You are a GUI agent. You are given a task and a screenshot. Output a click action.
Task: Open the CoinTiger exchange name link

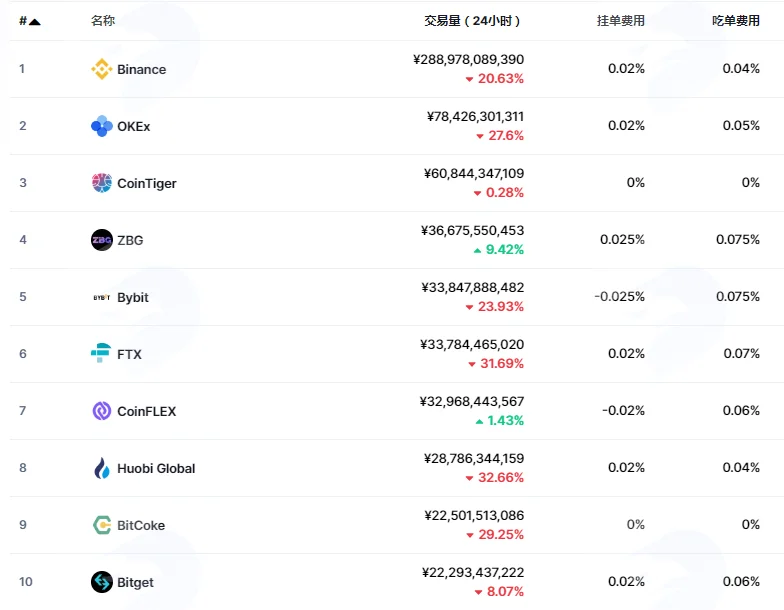[x=146, y=184]
